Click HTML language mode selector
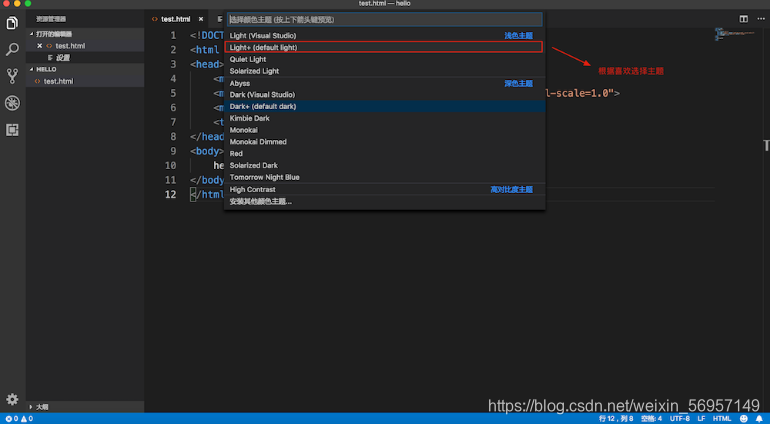This screenshot has width=770, height=425. point(722,419)
